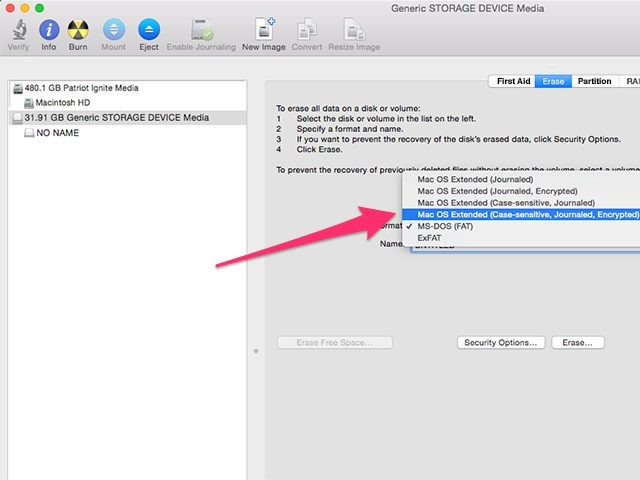Click the Convert toolbar icon
640x480 pixels.
tap(307, 29)
